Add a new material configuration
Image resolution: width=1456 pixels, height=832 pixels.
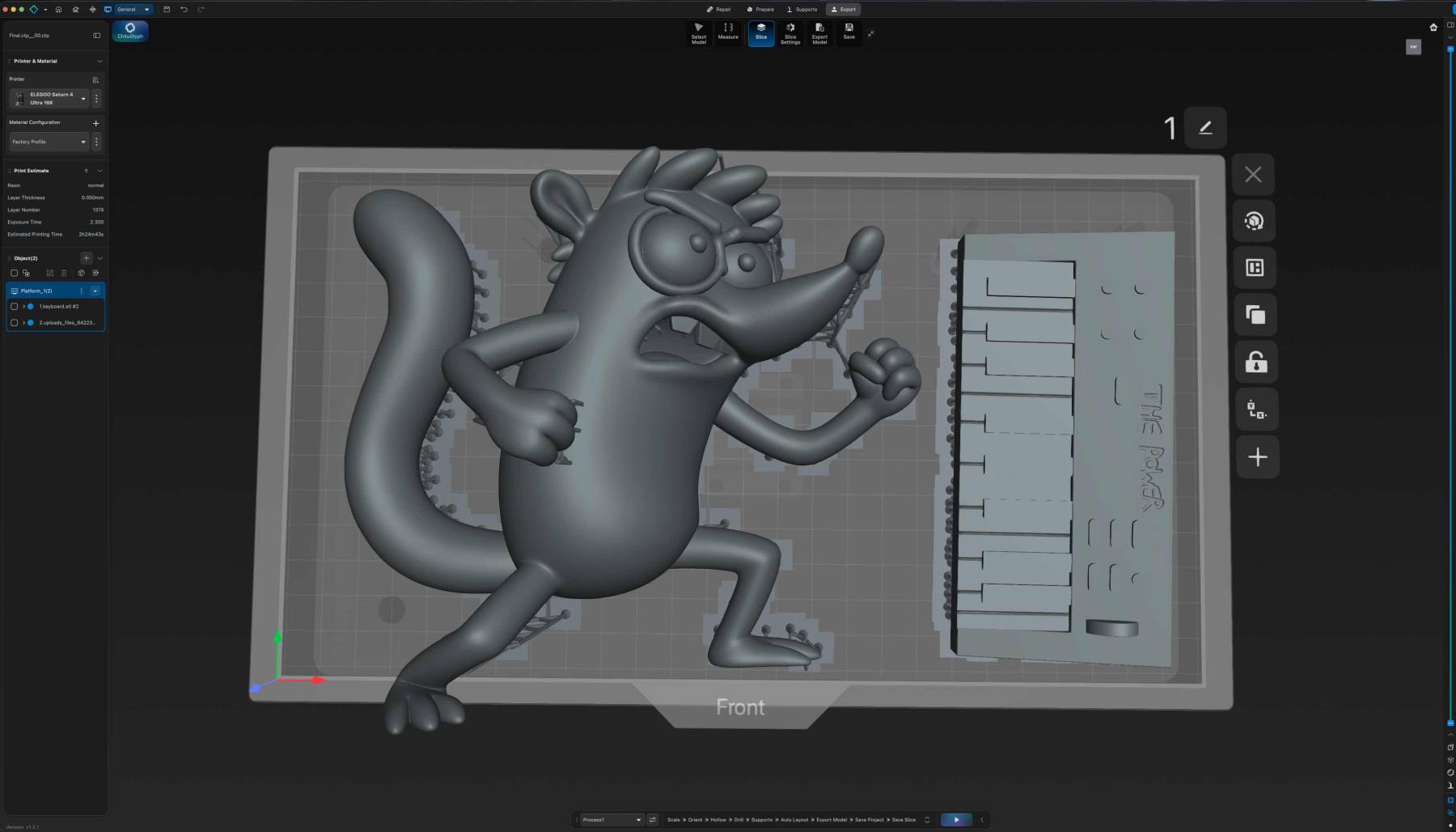pos(96,123)
